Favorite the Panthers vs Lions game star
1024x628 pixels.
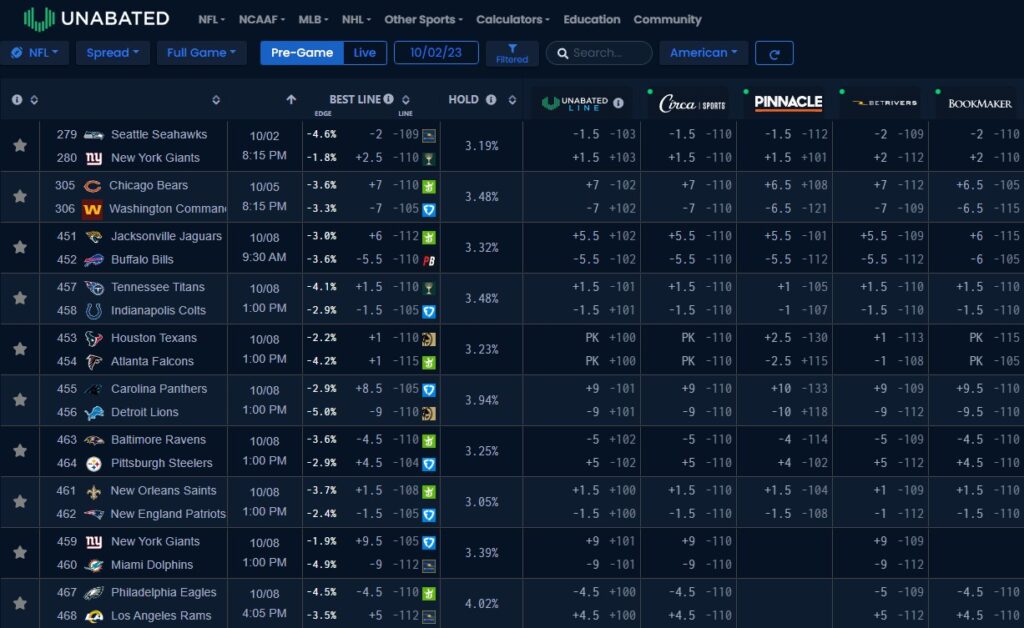(x=20, y=400)
